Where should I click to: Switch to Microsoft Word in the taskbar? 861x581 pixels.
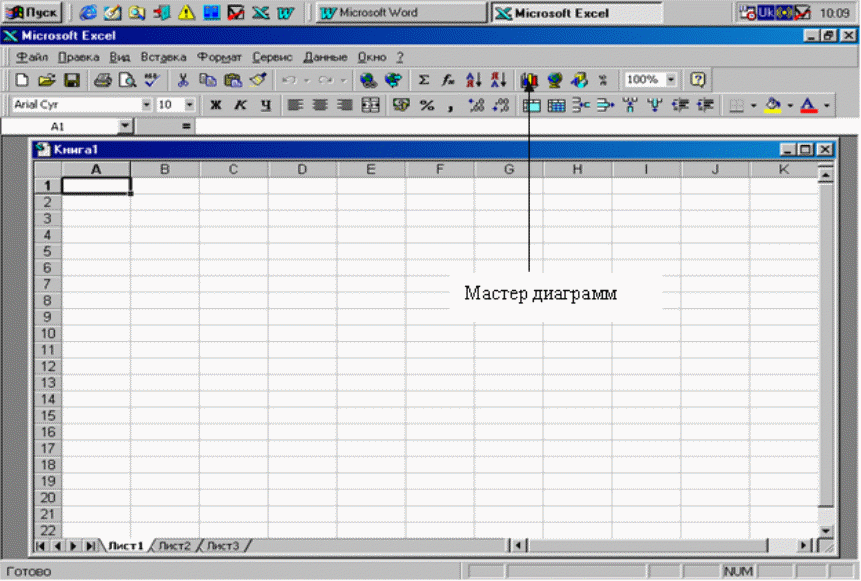click(x=401, y=13)
